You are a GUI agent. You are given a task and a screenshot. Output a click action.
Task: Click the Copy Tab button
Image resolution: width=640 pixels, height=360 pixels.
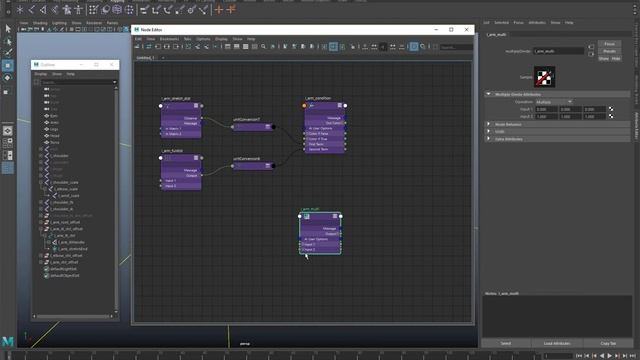click(x=608, y=343)
